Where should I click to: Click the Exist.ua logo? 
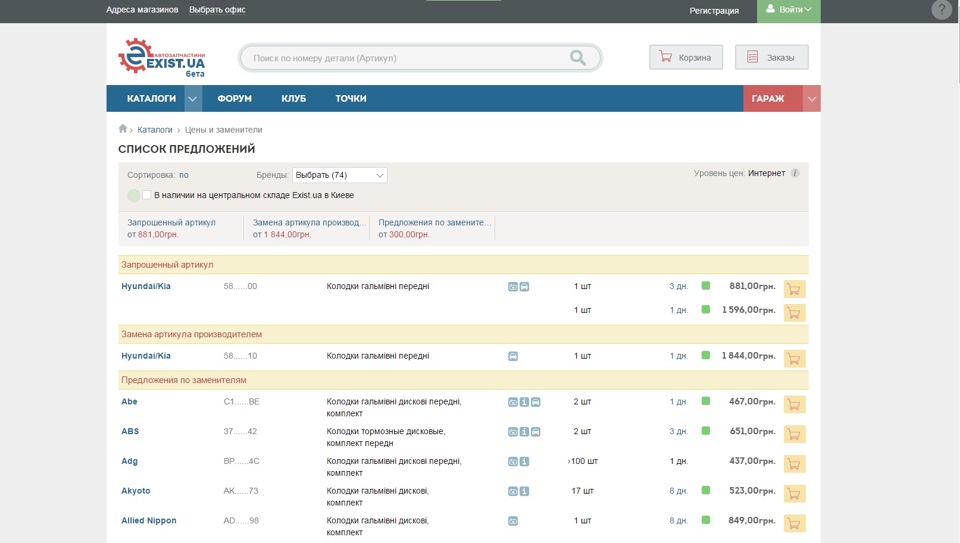click(x=162, y=58)
